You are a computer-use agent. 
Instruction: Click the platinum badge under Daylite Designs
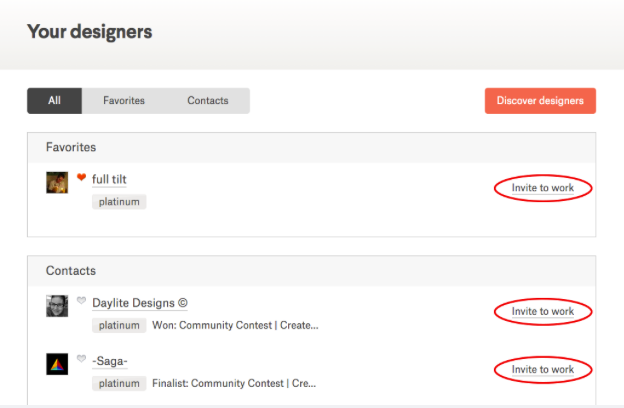coord(119,325)
